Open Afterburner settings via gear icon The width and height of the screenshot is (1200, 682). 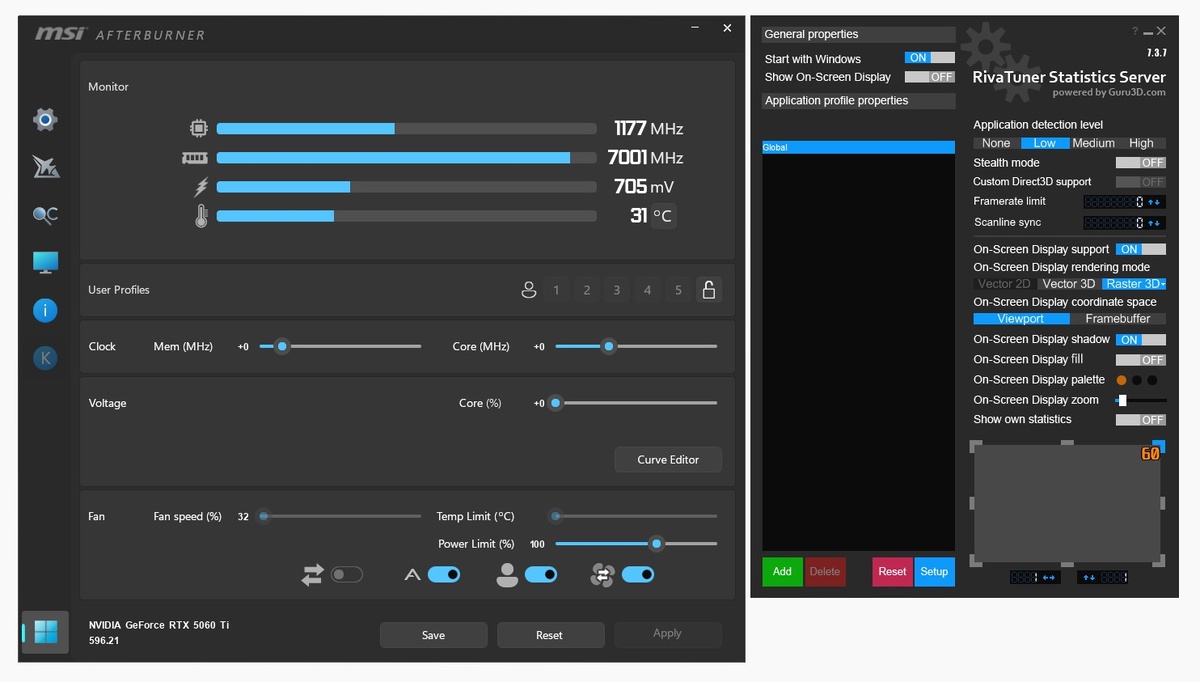tap(44, 119)
